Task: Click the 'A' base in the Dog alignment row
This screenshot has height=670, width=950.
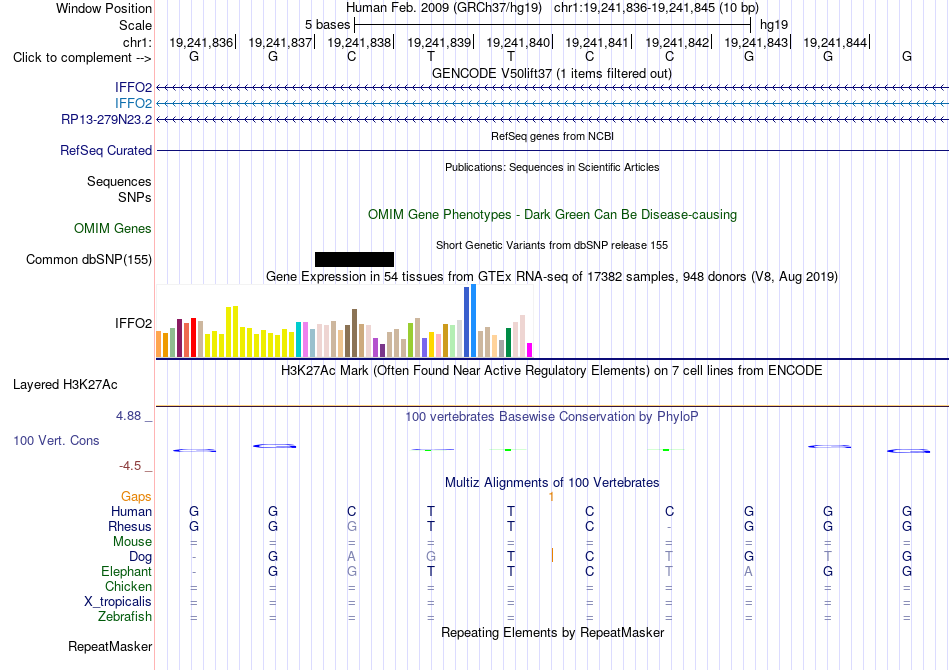Action: click(351, 557)
